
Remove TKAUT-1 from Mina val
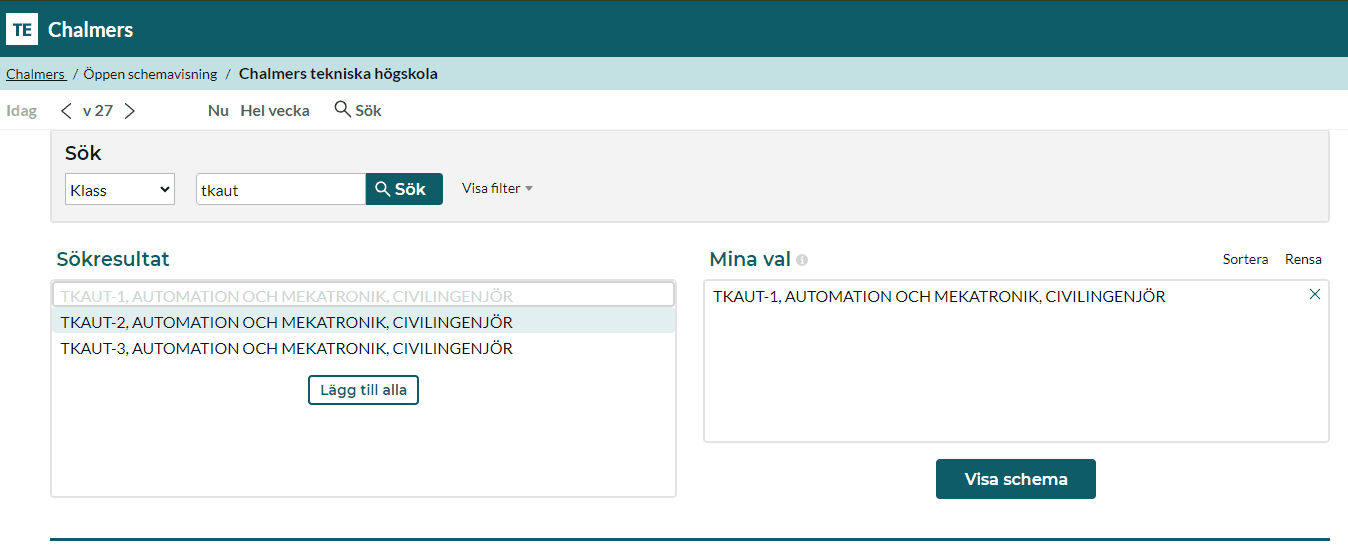tap(1315, 294)
